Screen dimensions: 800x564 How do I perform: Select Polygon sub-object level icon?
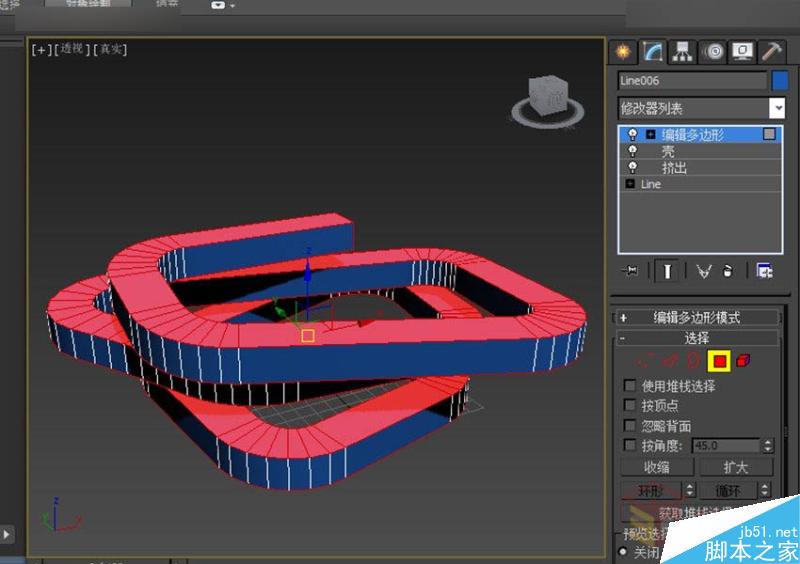tap(718, 361)
